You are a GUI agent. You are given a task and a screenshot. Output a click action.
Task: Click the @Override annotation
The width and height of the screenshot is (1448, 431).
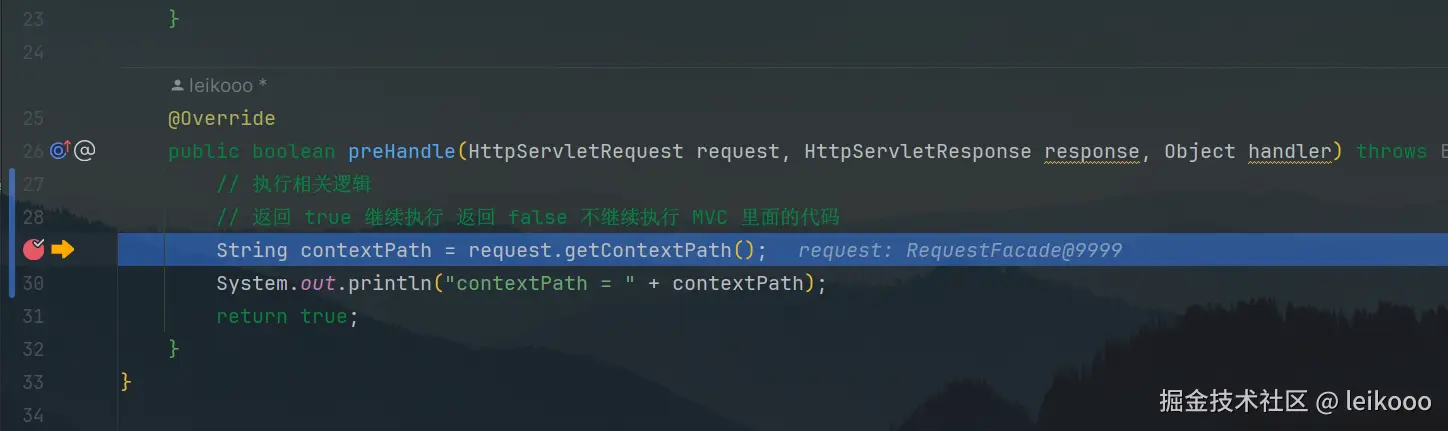[221, 119]
